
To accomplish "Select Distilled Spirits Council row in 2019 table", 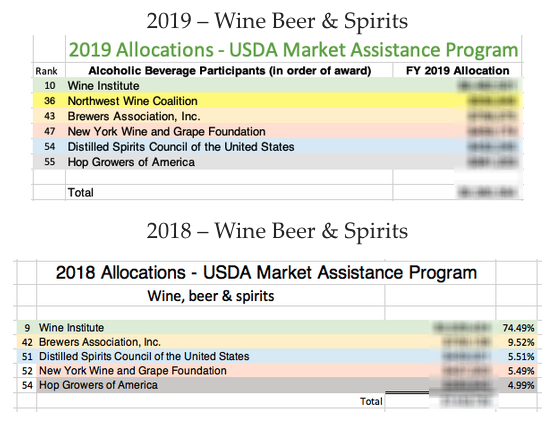I will 278,146.
